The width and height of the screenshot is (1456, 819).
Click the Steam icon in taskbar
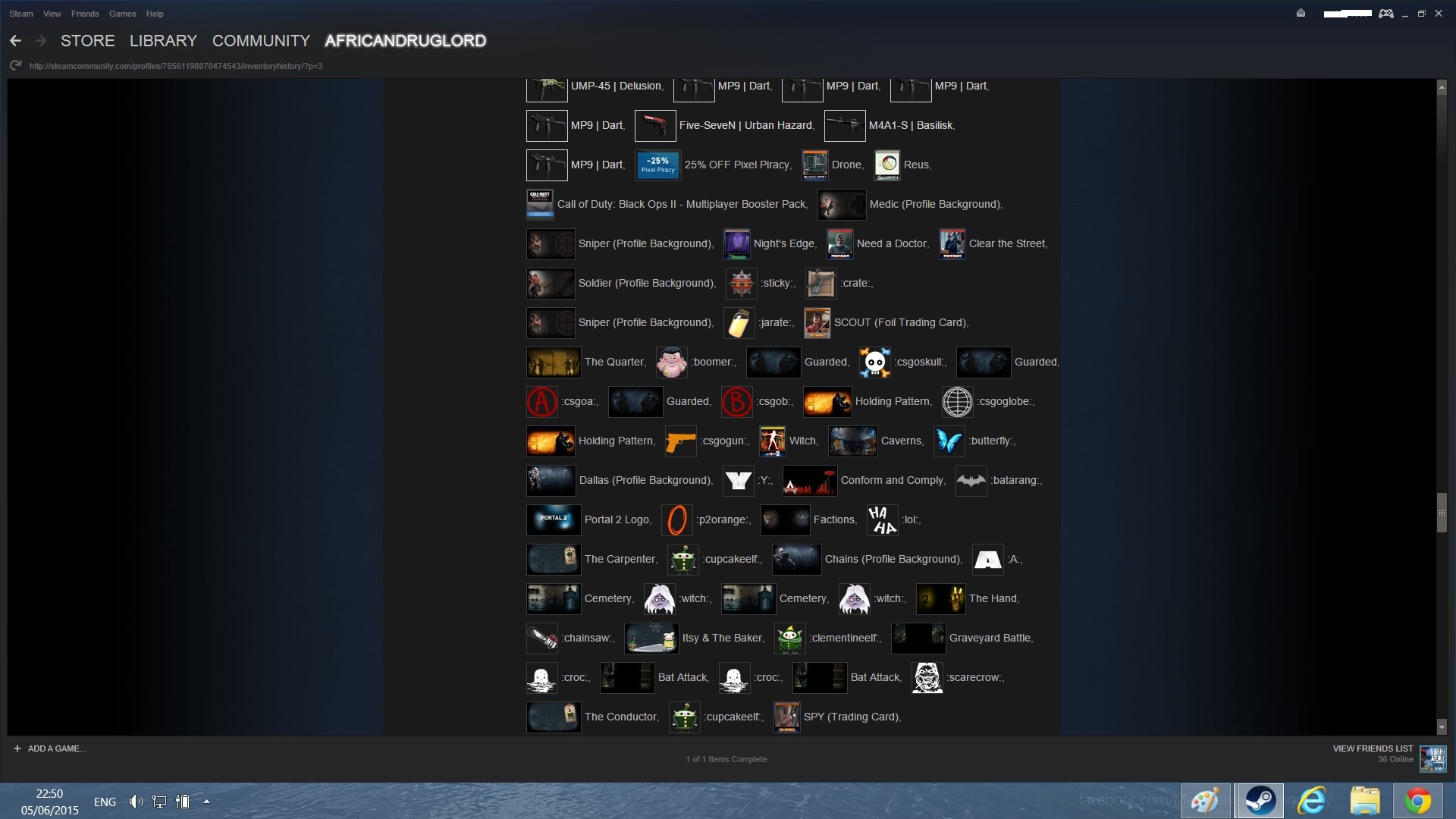pyautogui.click(x=1260, y=801)
